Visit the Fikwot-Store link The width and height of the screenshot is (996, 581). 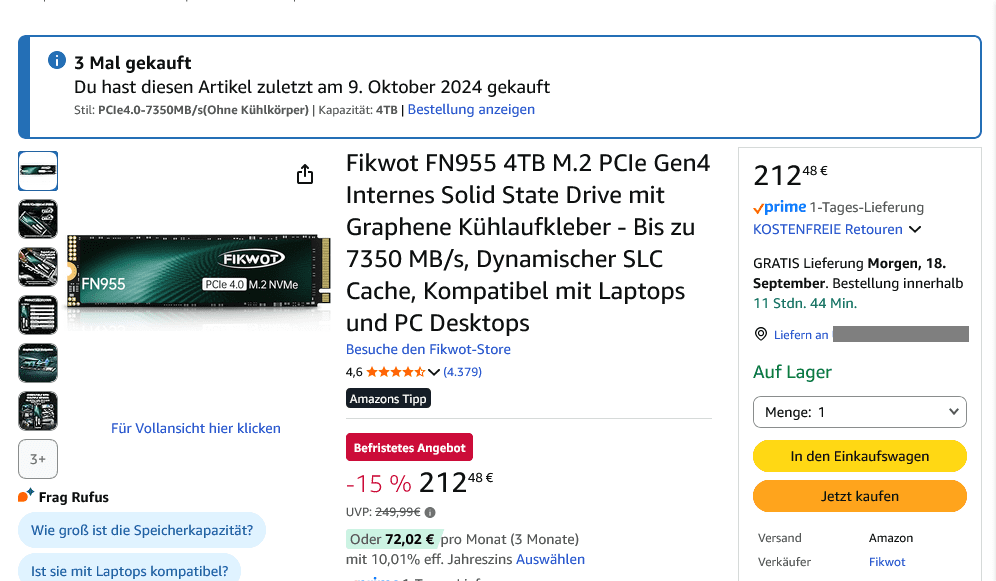428,349
